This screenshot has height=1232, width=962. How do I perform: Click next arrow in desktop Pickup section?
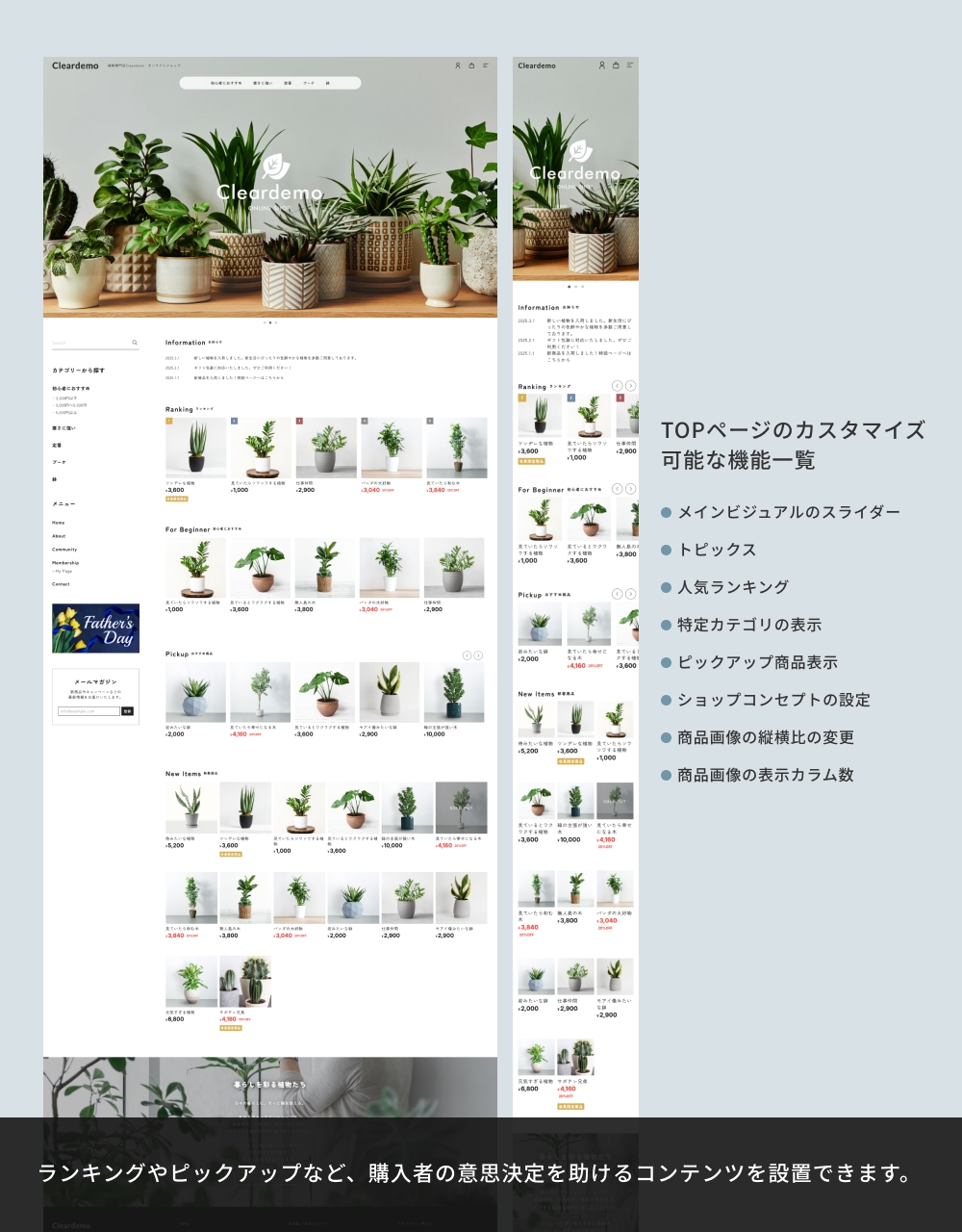(478, 655)
